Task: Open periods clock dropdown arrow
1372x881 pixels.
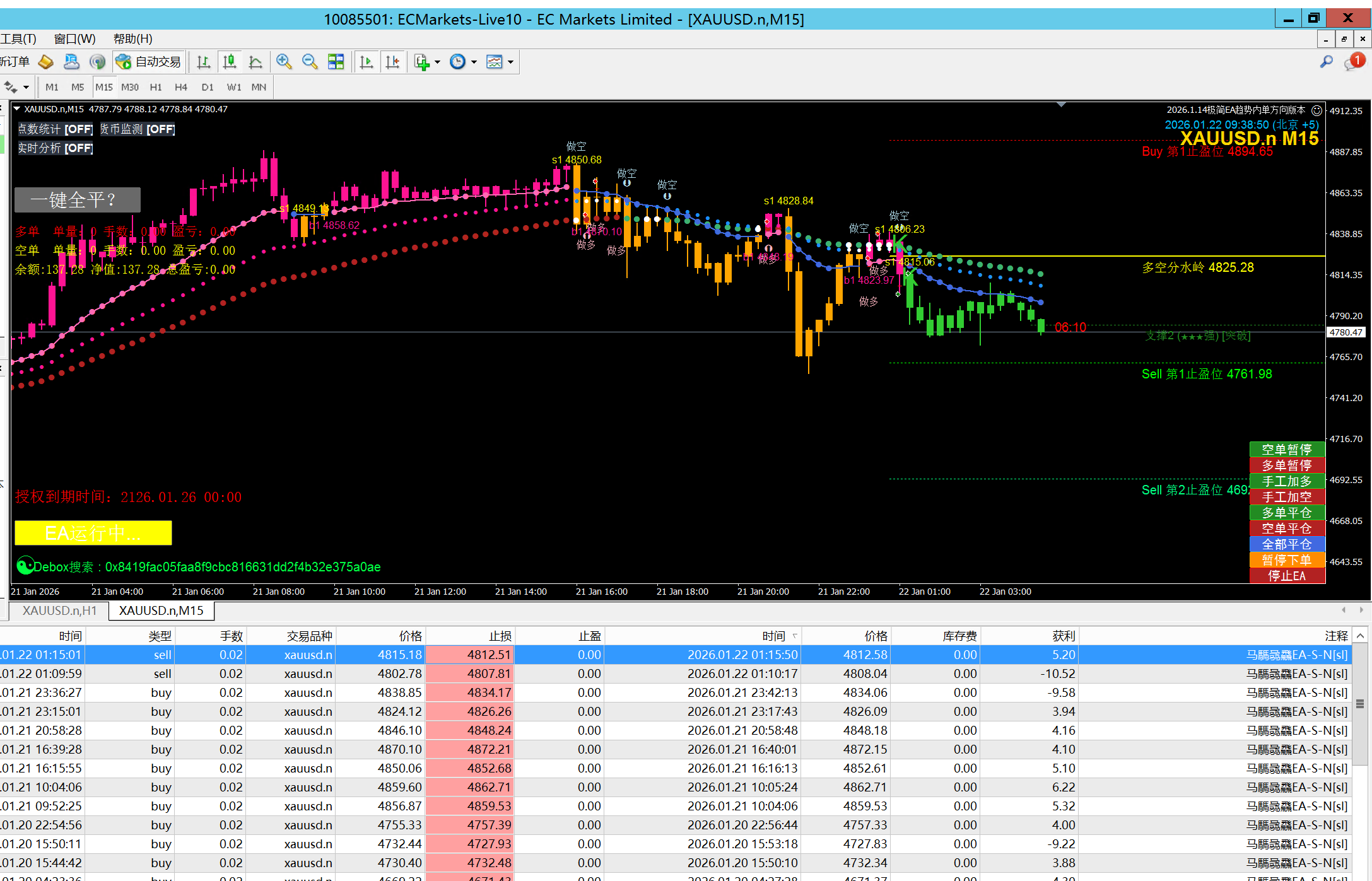Action: pos(474,62)
